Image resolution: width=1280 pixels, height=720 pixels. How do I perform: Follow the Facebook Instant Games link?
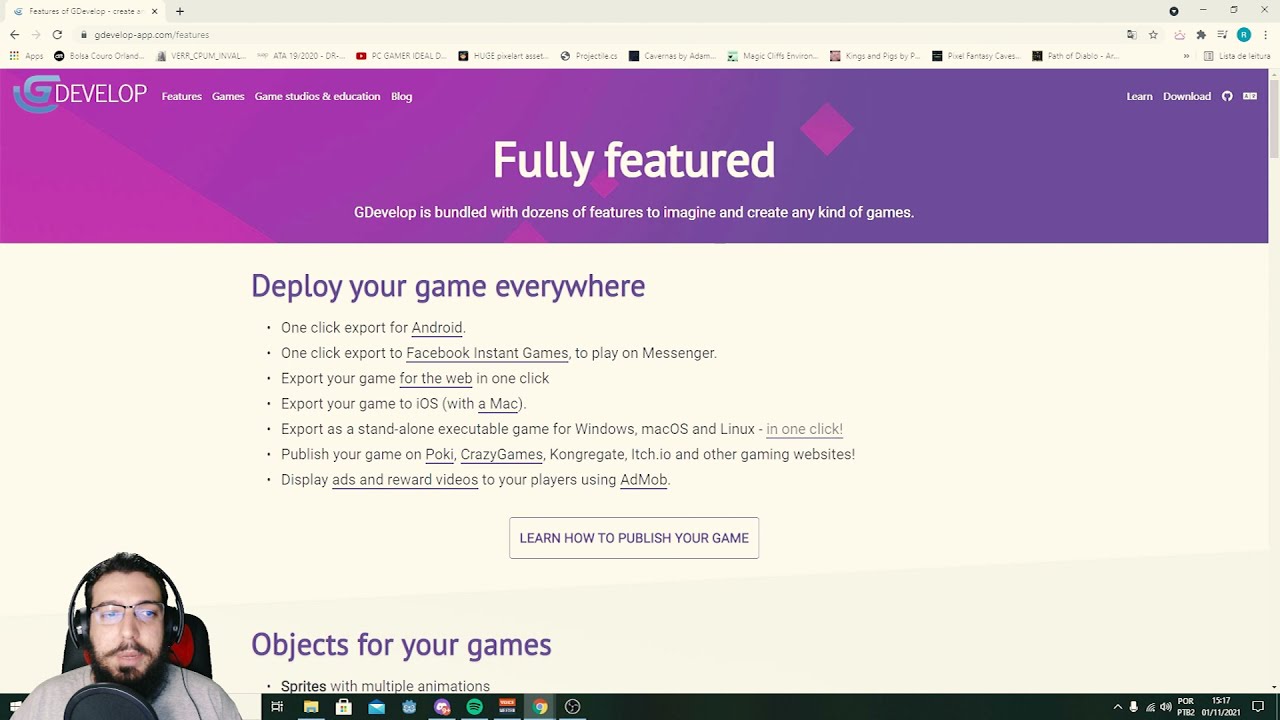487,353
